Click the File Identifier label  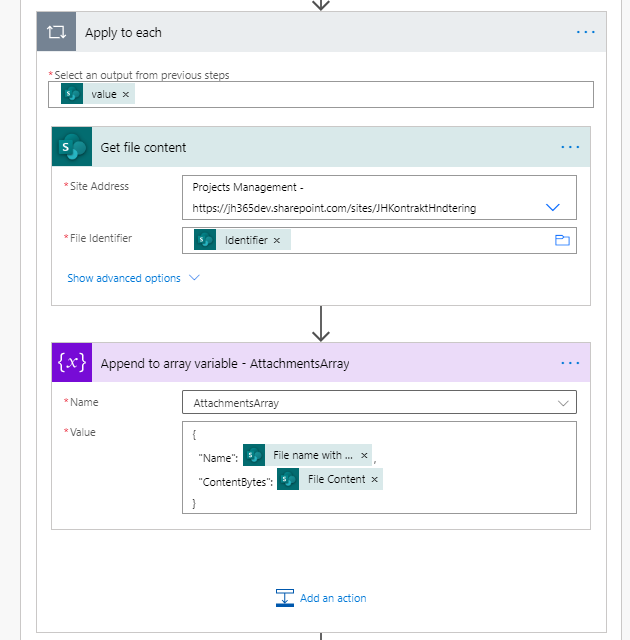[101, 238]
